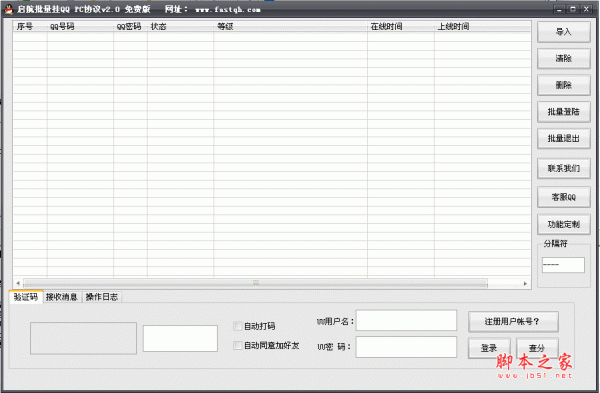600x393 pixels.
Task: Maximize the application window
Action: point(573,9)
